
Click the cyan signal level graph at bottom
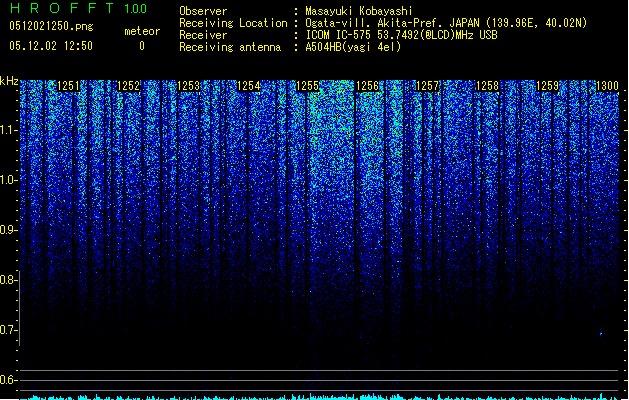pyautogui.click(x=319, y=397)
